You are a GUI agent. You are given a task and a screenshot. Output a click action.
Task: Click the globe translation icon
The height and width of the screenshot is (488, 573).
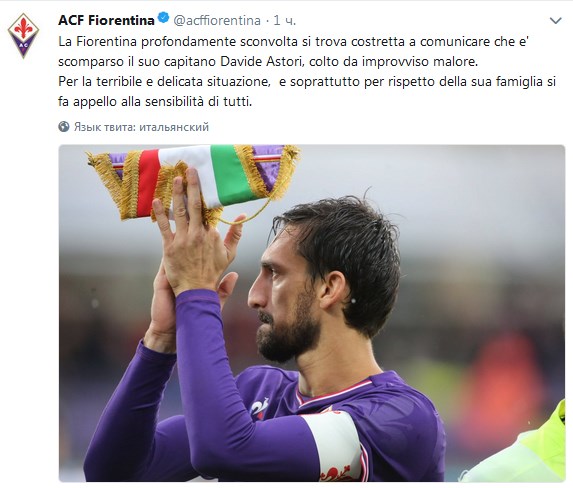click(x=64, y=127)
